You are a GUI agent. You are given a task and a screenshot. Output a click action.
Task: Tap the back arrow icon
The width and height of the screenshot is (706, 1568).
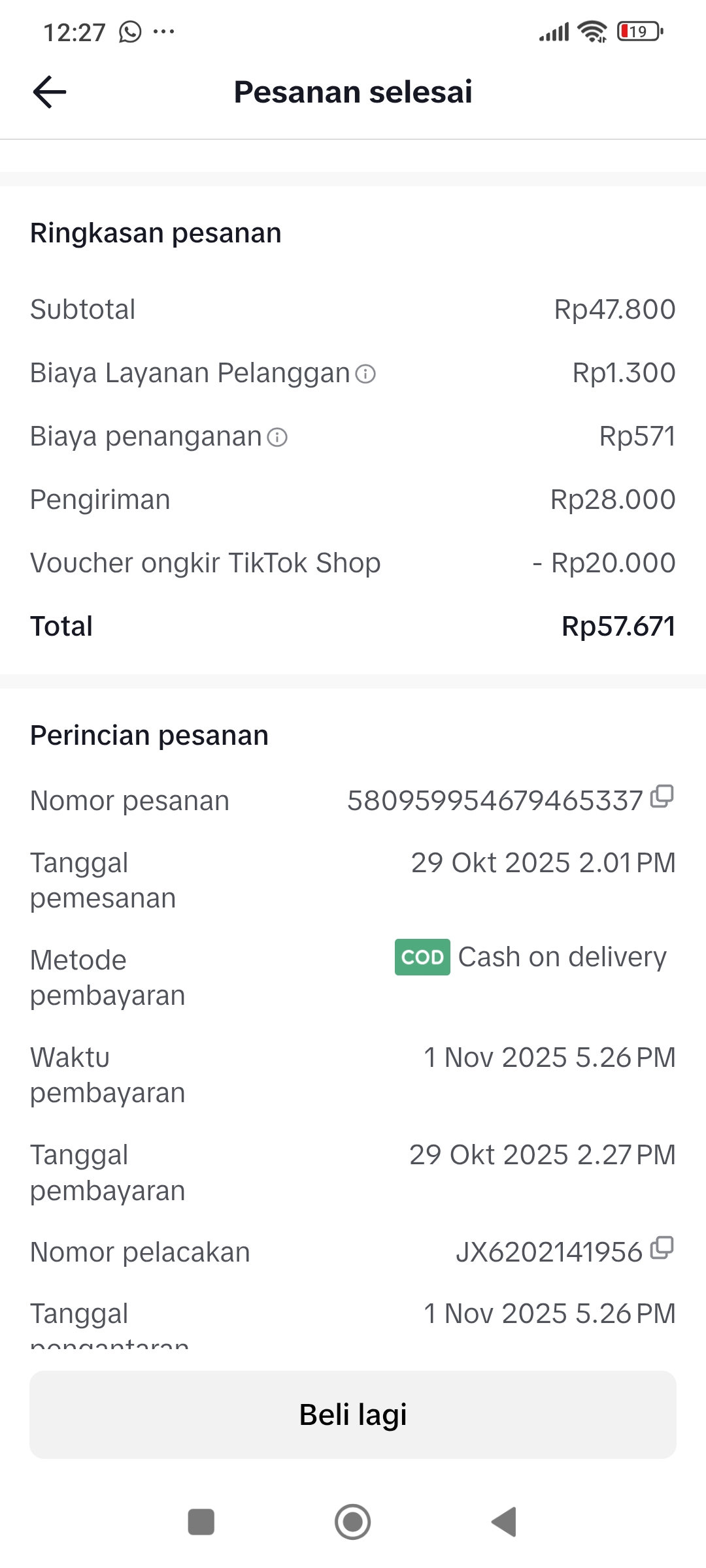(50, 92)
